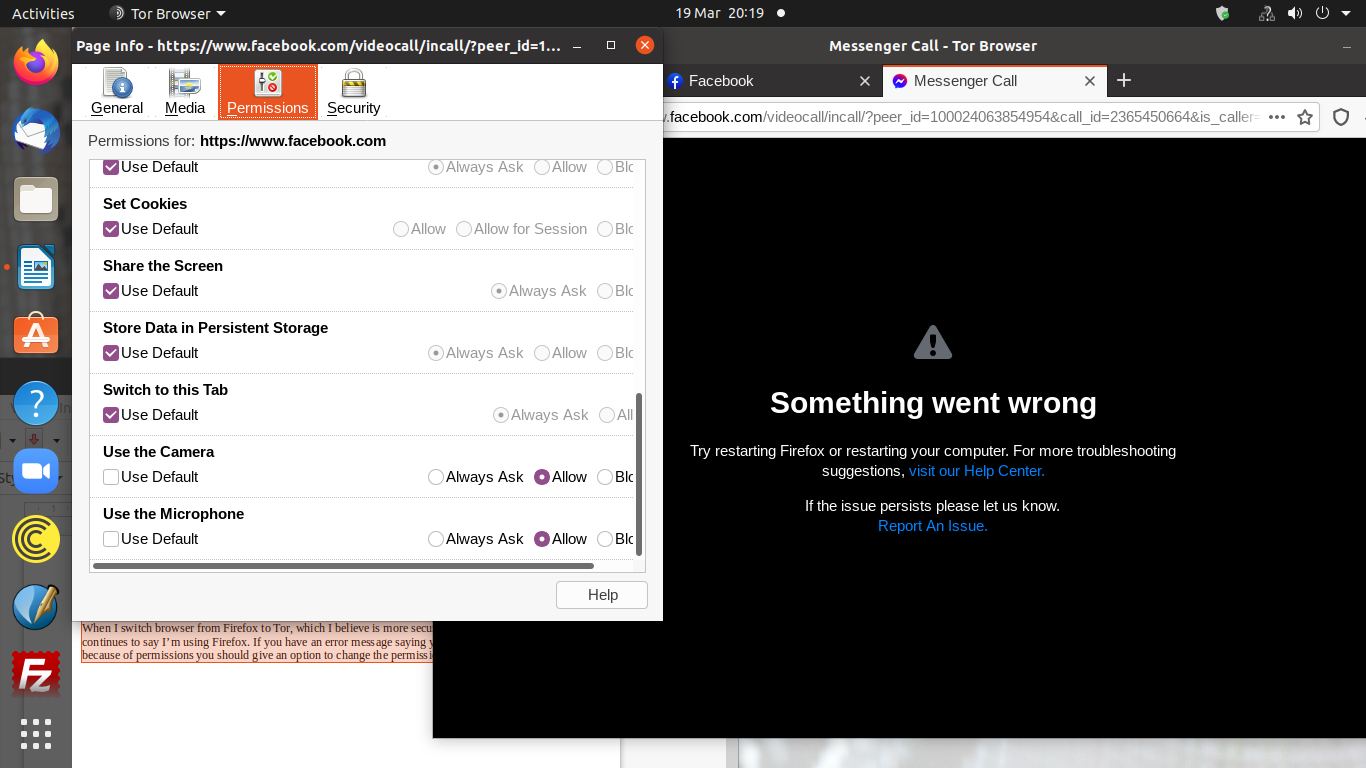Open the Help icon in the dock
Viewport: 1366px width, 768px height.
click(x=36, y=403)
